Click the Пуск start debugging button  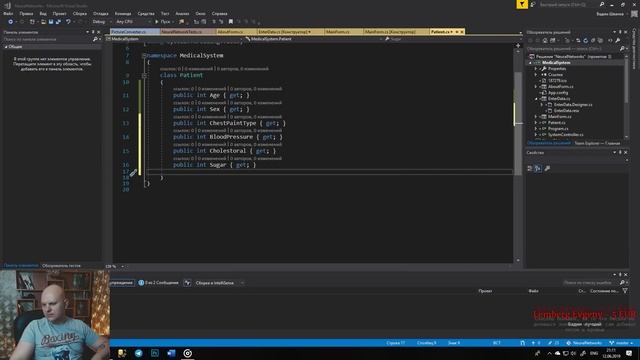click(163, 22)
